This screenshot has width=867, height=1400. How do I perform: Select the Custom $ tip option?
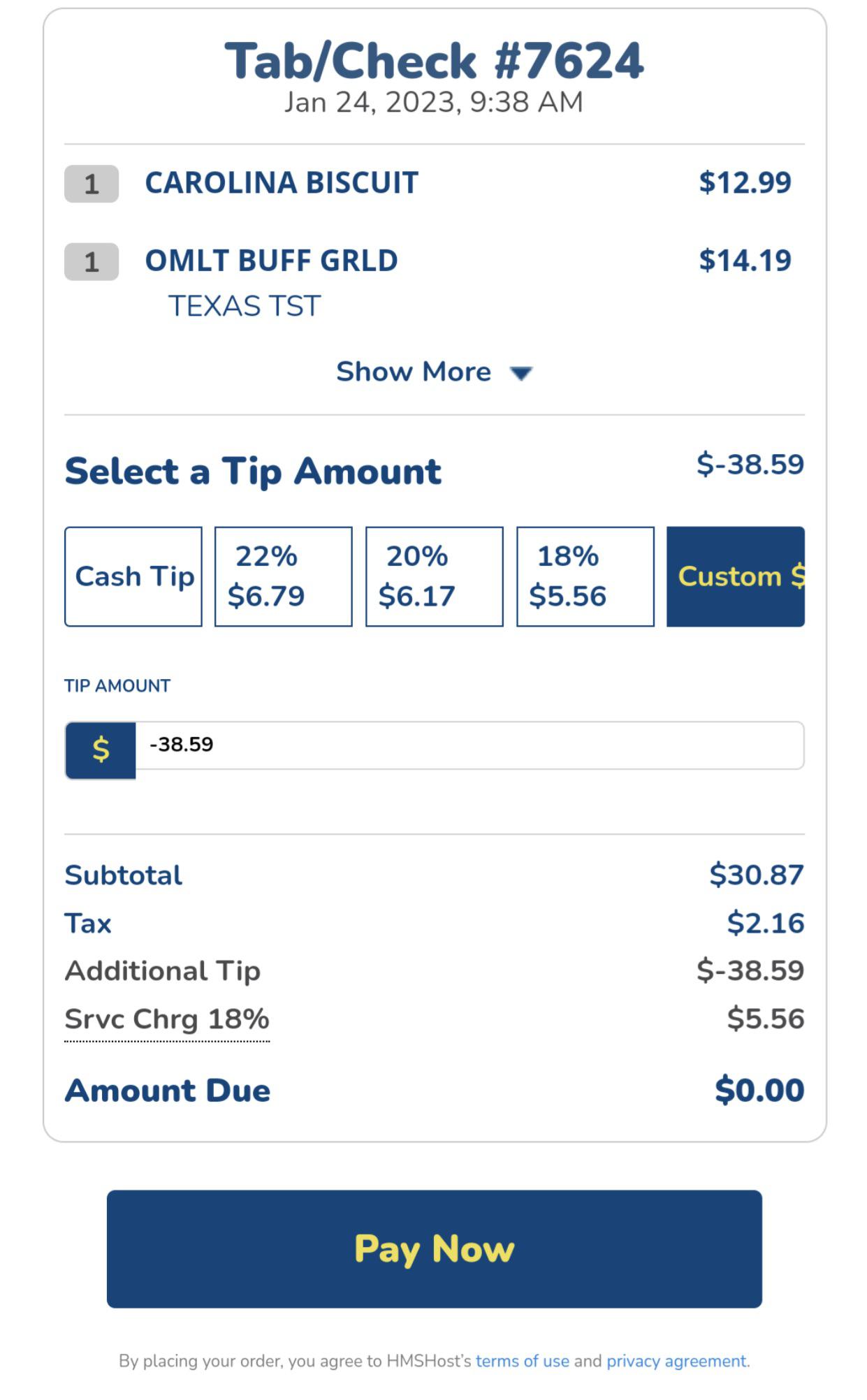[735, 576]
